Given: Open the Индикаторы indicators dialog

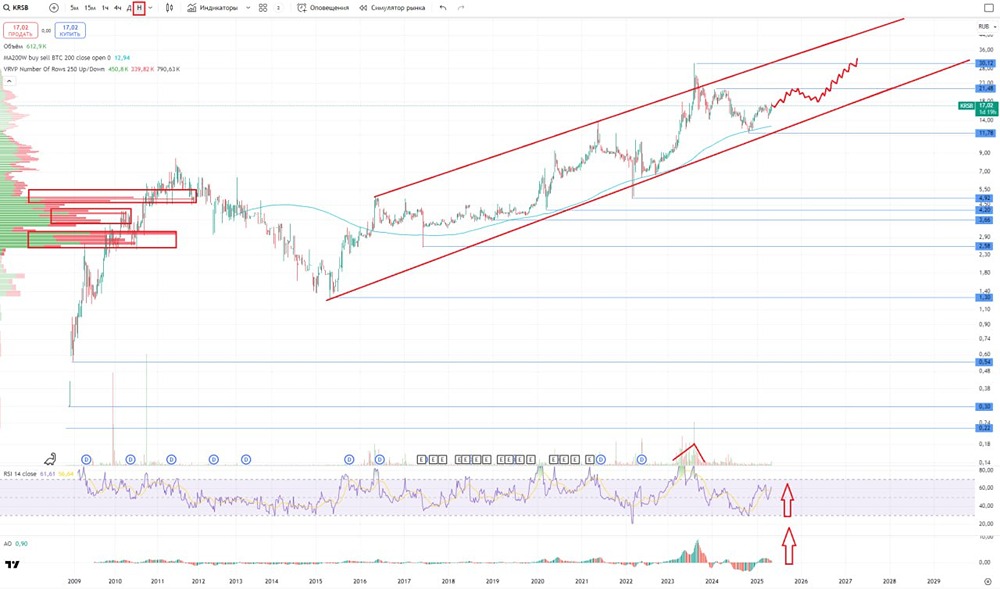Looking at the screenshot, I should click(212, 8).
